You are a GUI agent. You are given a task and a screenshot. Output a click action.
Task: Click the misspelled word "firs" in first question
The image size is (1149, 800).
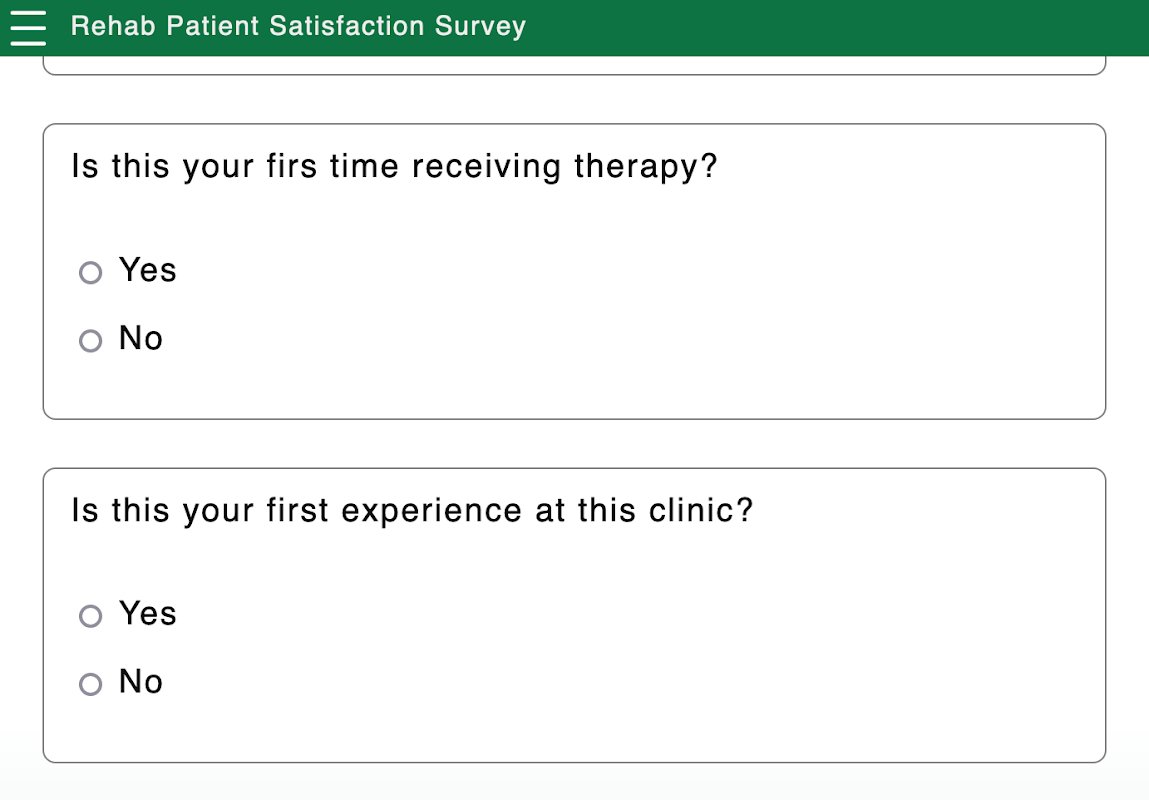coord(292,167)
